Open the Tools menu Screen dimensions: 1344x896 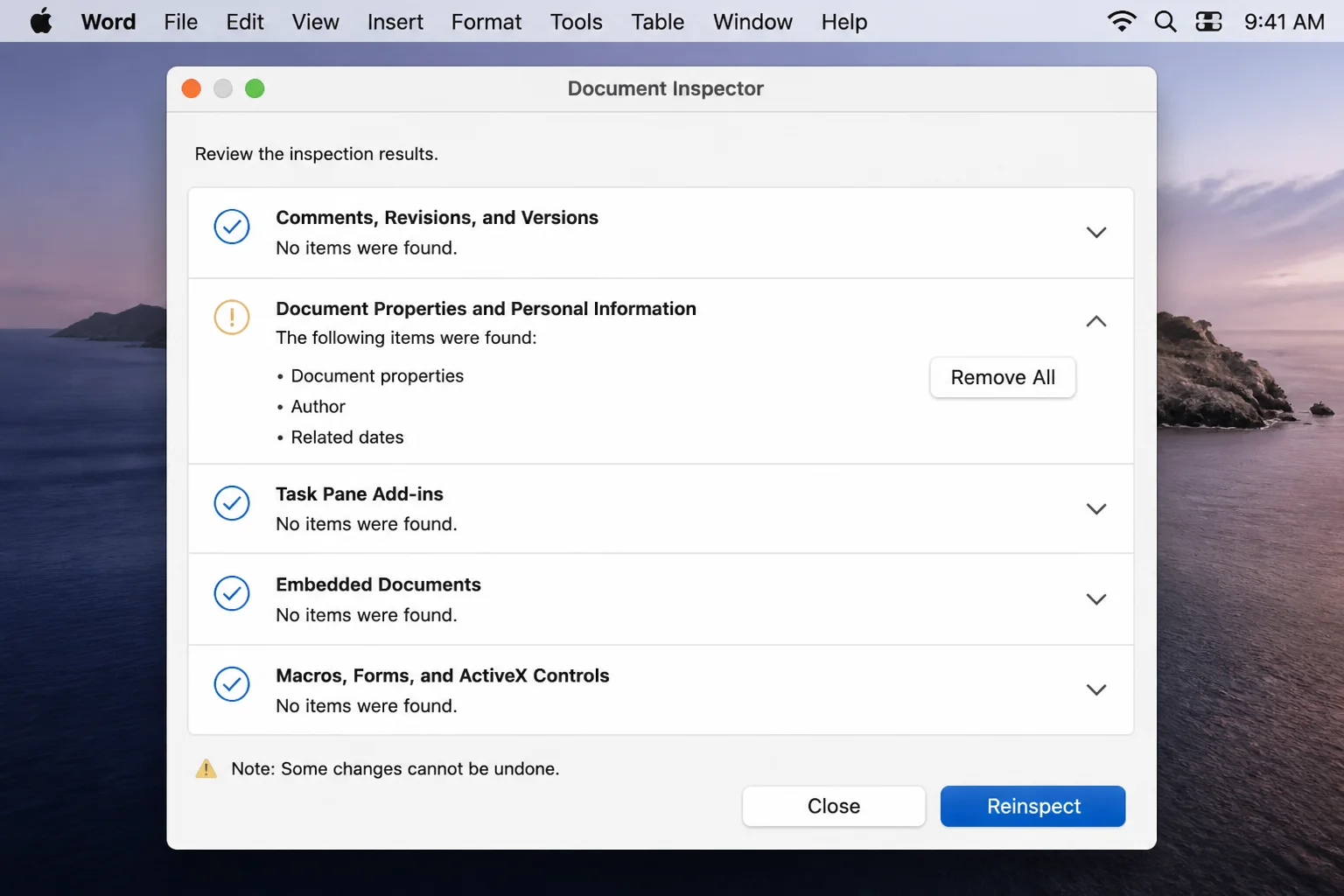tap(577, 22)
